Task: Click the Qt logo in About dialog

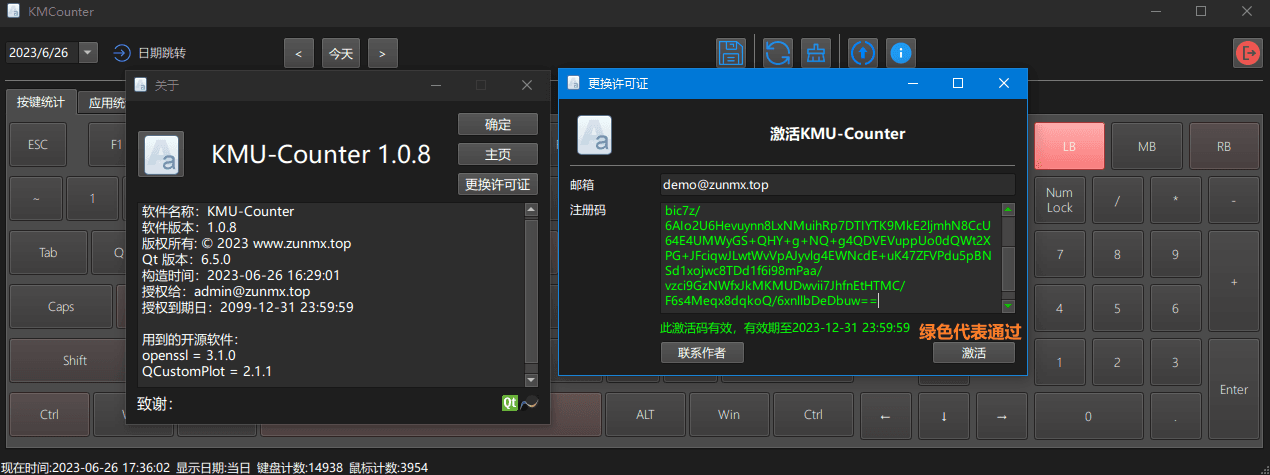Action: (509, 403)
